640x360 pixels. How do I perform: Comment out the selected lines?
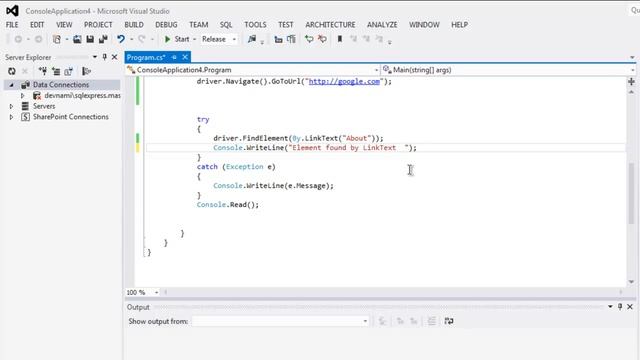(x=309, y=39)
